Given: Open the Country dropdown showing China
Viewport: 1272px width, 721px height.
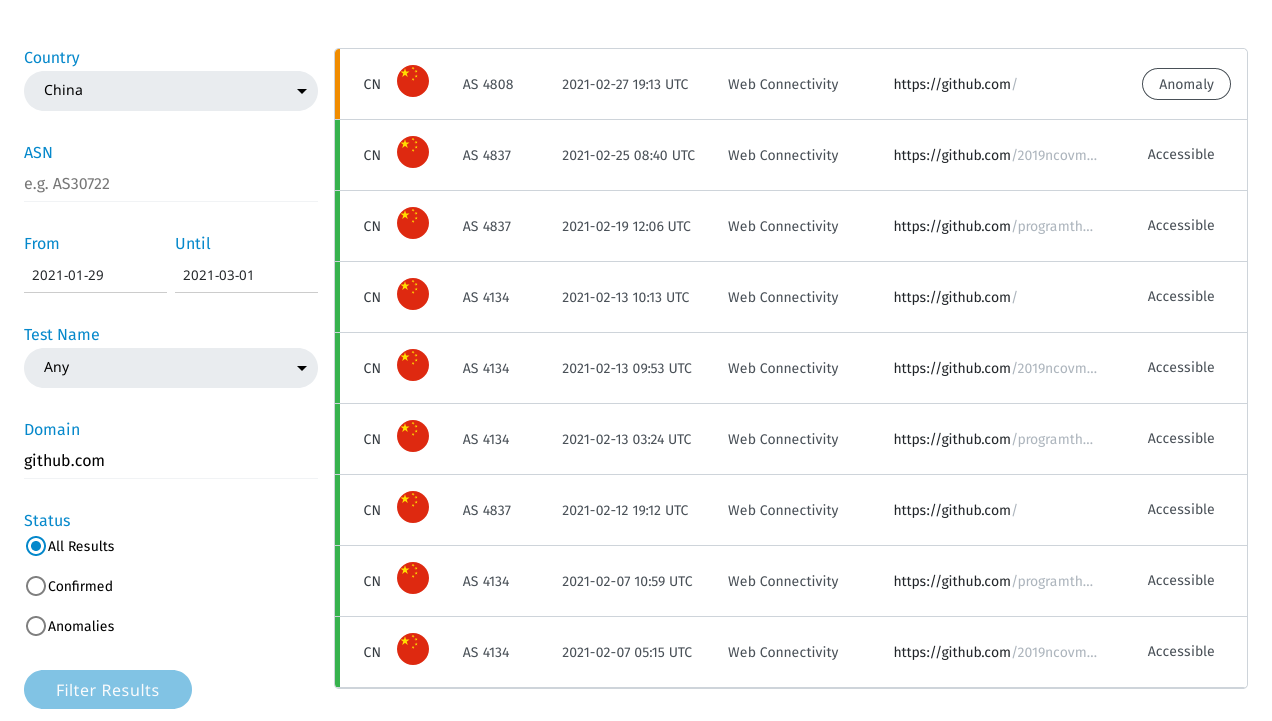Looking at the screenshot, I should coord(171,91).
